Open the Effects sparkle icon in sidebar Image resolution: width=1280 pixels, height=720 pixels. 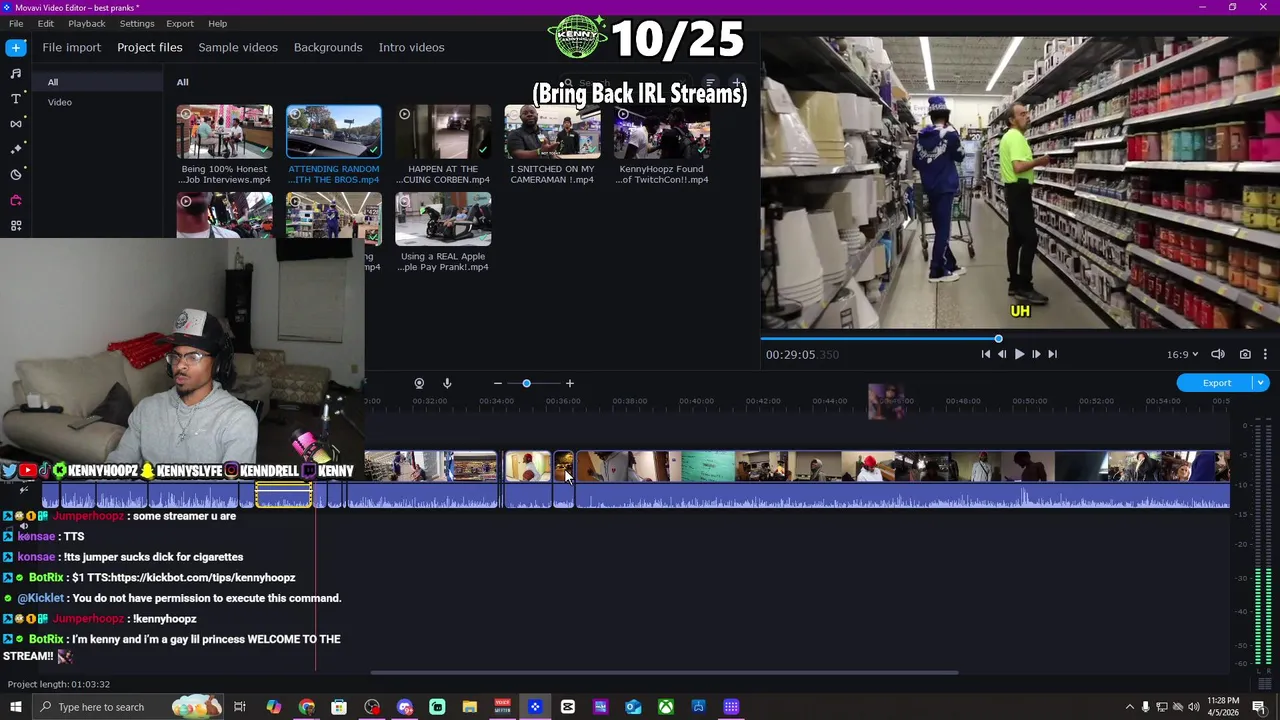16,148
